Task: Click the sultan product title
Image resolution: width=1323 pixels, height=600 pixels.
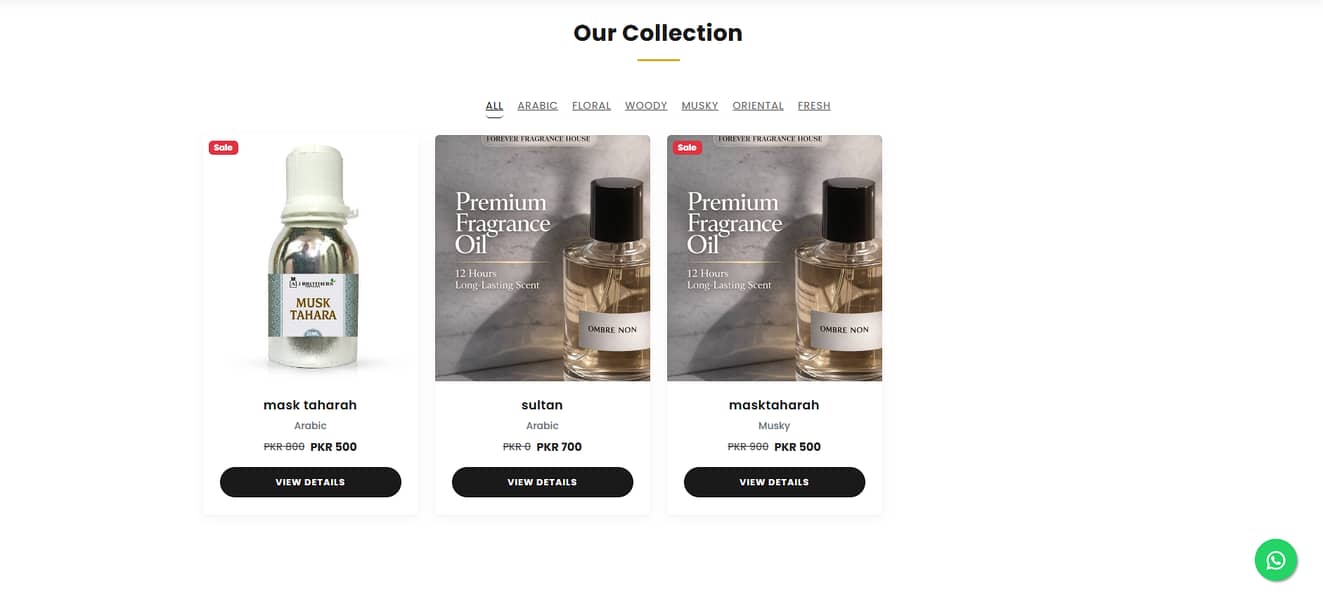Action: click(x=542, y=405)
